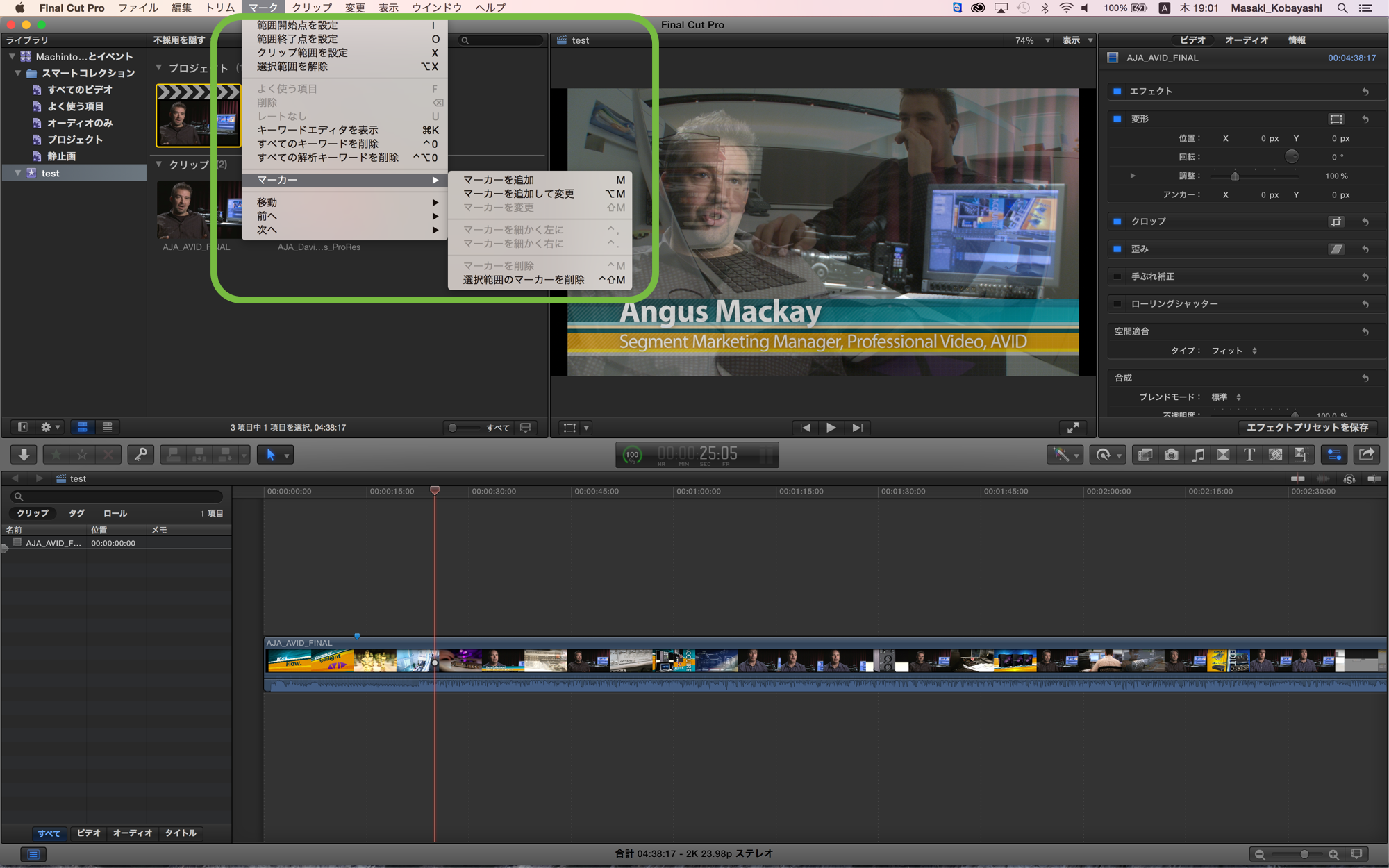
Task: Click the viewer fullscreen arrows icon
Action: (x=1073, y=428)
